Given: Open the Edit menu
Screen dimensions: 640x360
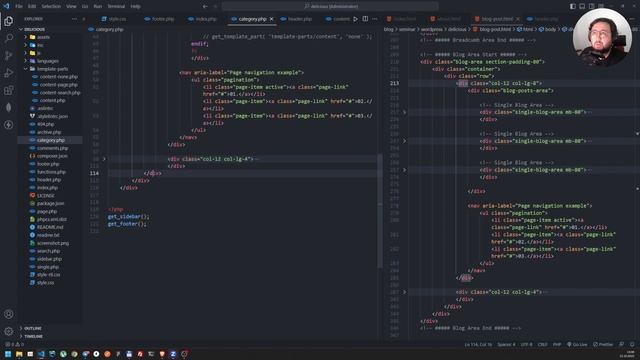Looking at the screenshot, I should (x=32, y=6).
